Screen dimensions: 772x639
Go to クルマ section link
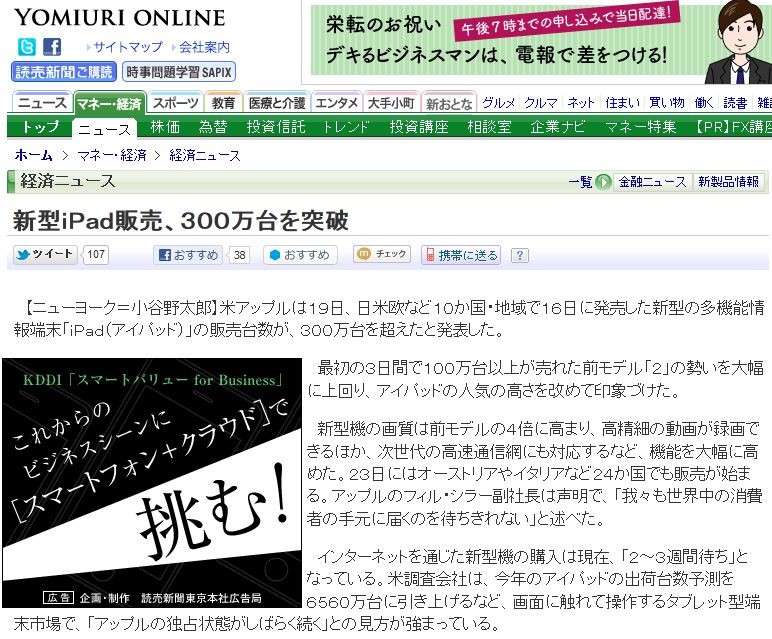click(x=541, y=103)
